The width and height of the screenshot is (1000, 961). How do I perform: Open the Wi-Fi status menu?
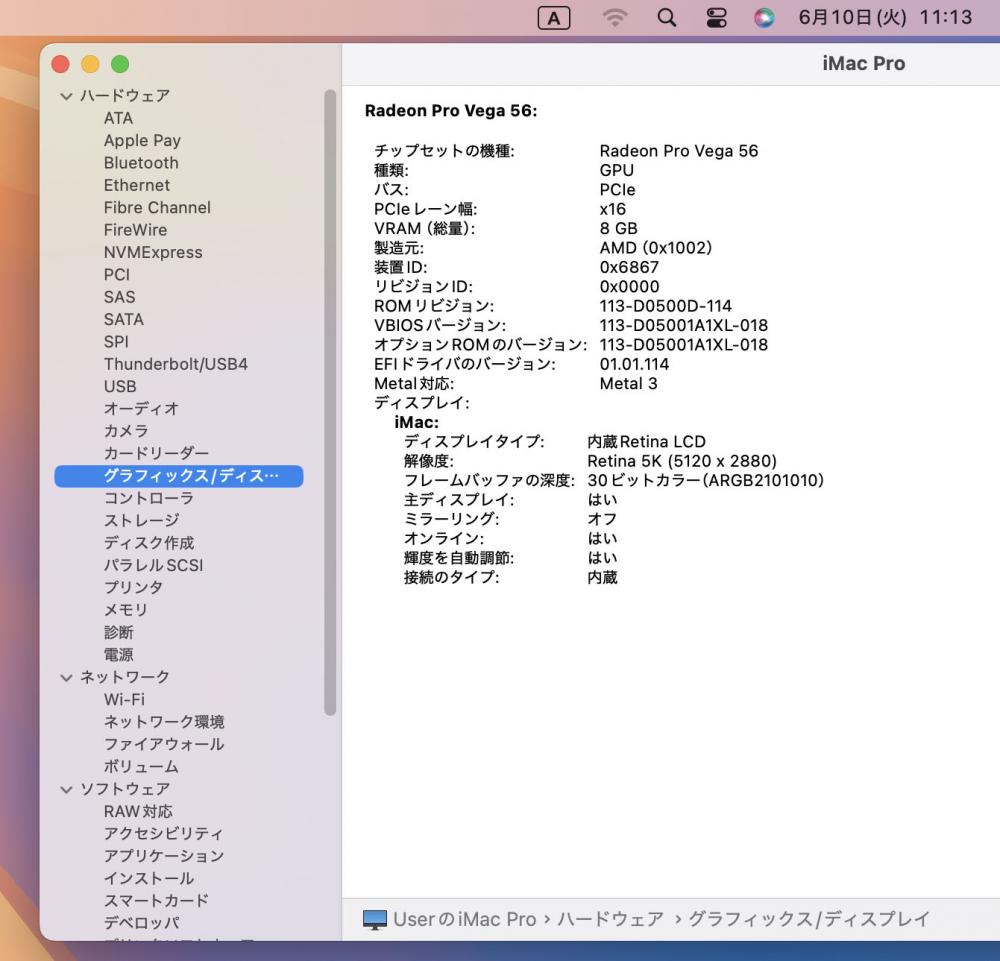click(x=615, y=18)
